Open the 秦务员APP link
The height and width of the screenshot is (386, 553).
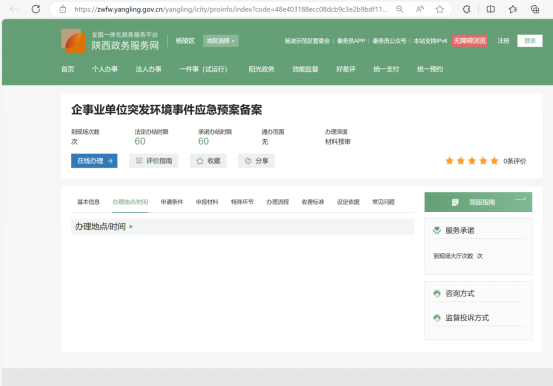coord(351,41)
